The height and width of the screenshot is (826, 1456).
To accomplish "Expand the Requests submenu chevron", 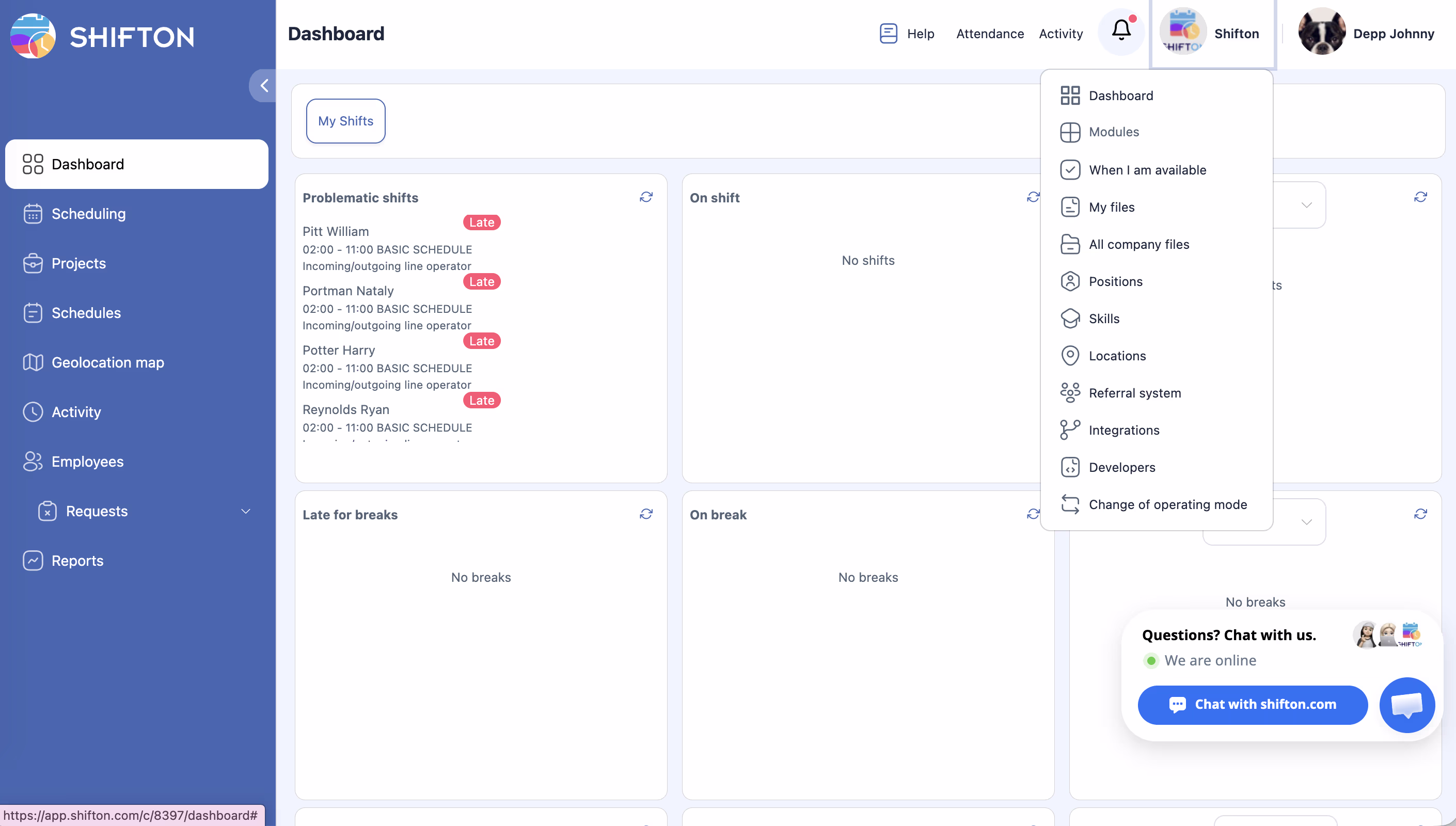I will 246,511.
